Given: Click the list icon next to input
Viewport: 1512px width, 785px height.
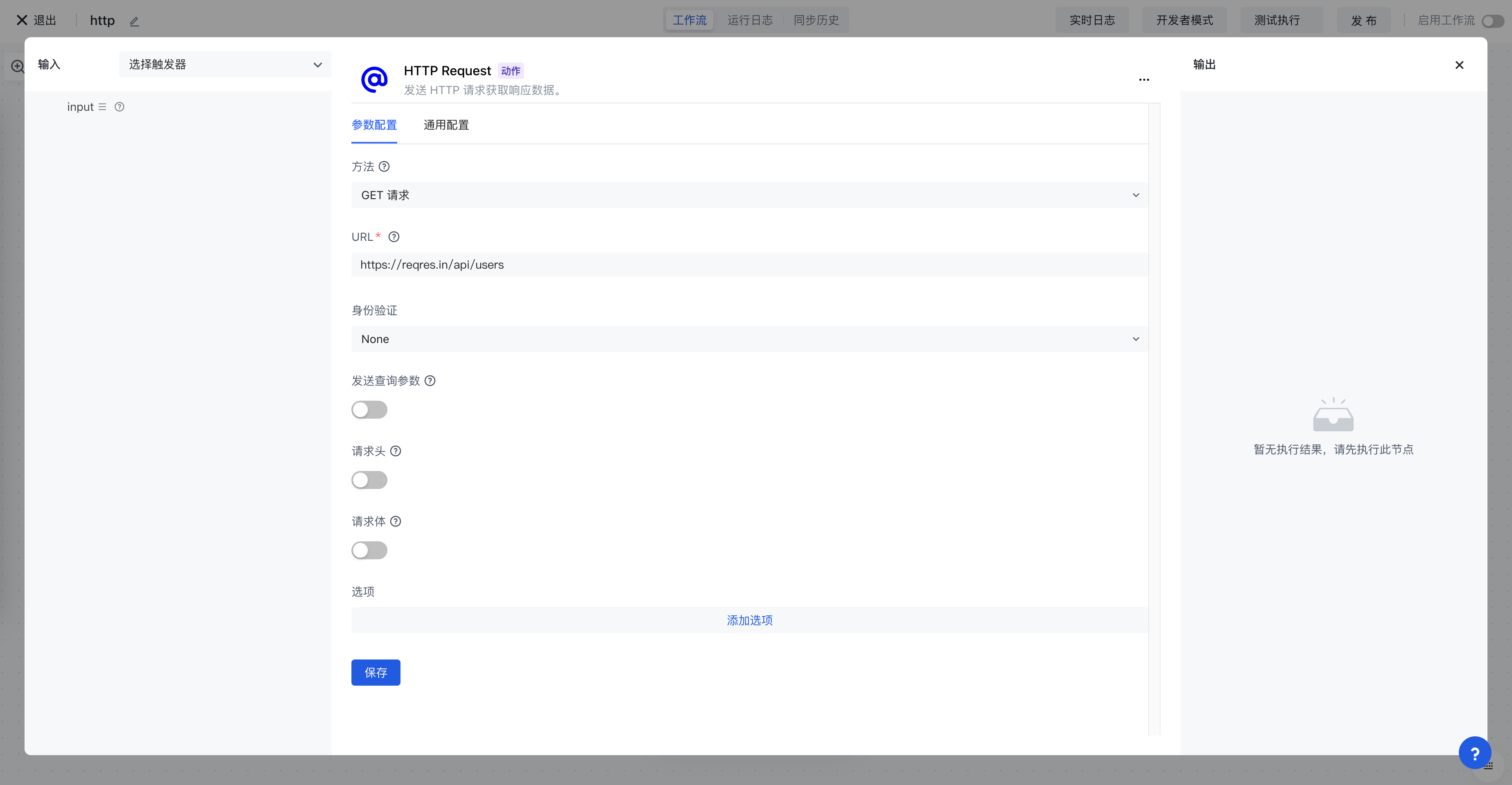Looking at the screenshot, I should point(102,107).
